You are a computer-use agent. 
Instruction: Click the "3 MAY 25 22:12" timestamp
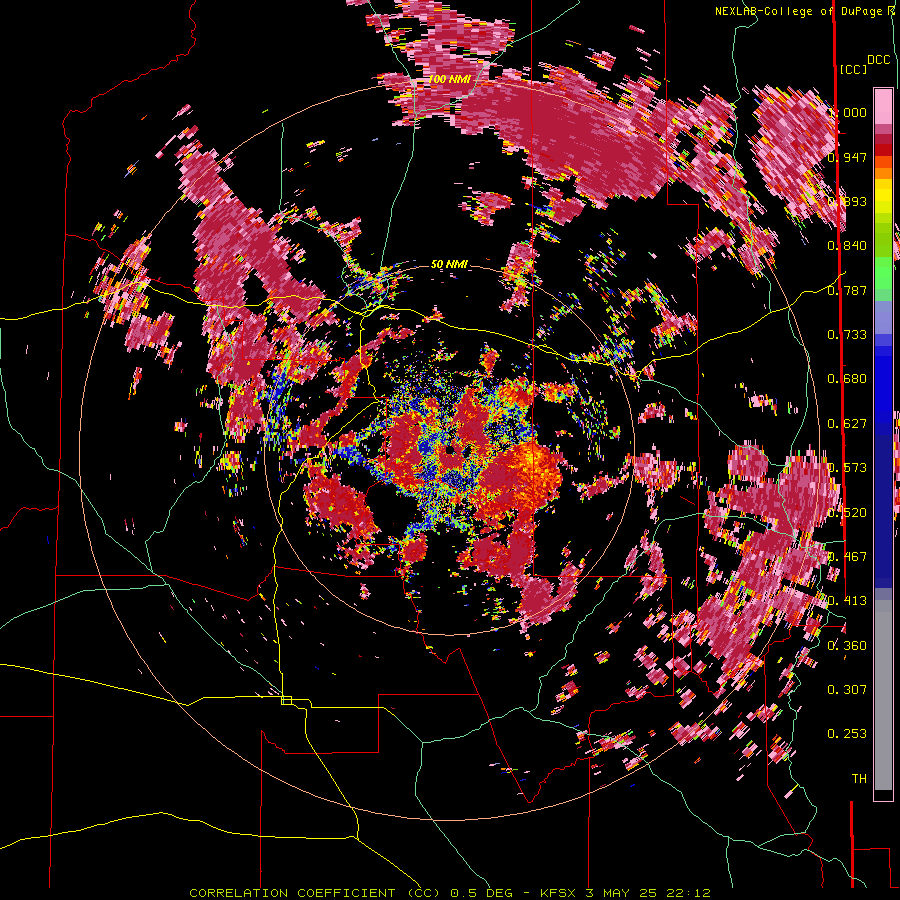coord(648,893)
